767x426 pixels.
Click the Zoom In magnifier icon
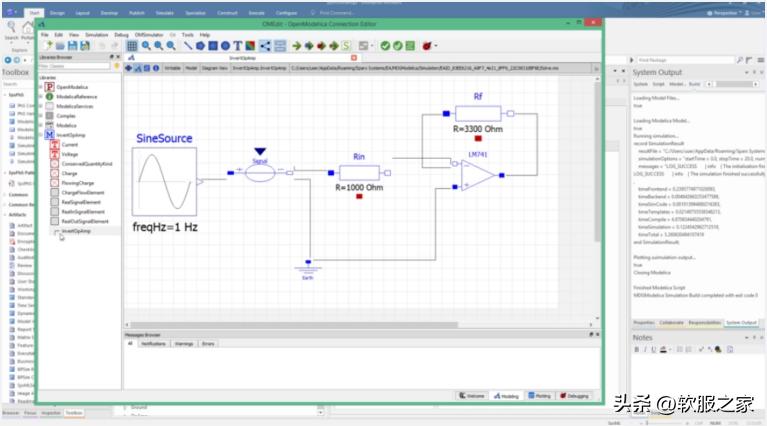[146, 45]
